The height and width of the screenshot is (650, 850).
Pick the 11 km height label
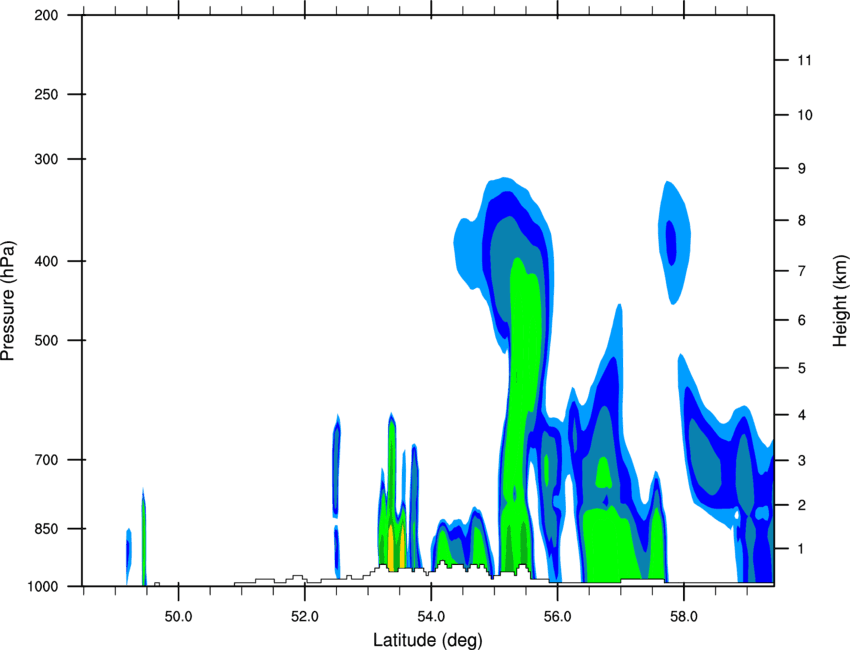coord(805,60)
